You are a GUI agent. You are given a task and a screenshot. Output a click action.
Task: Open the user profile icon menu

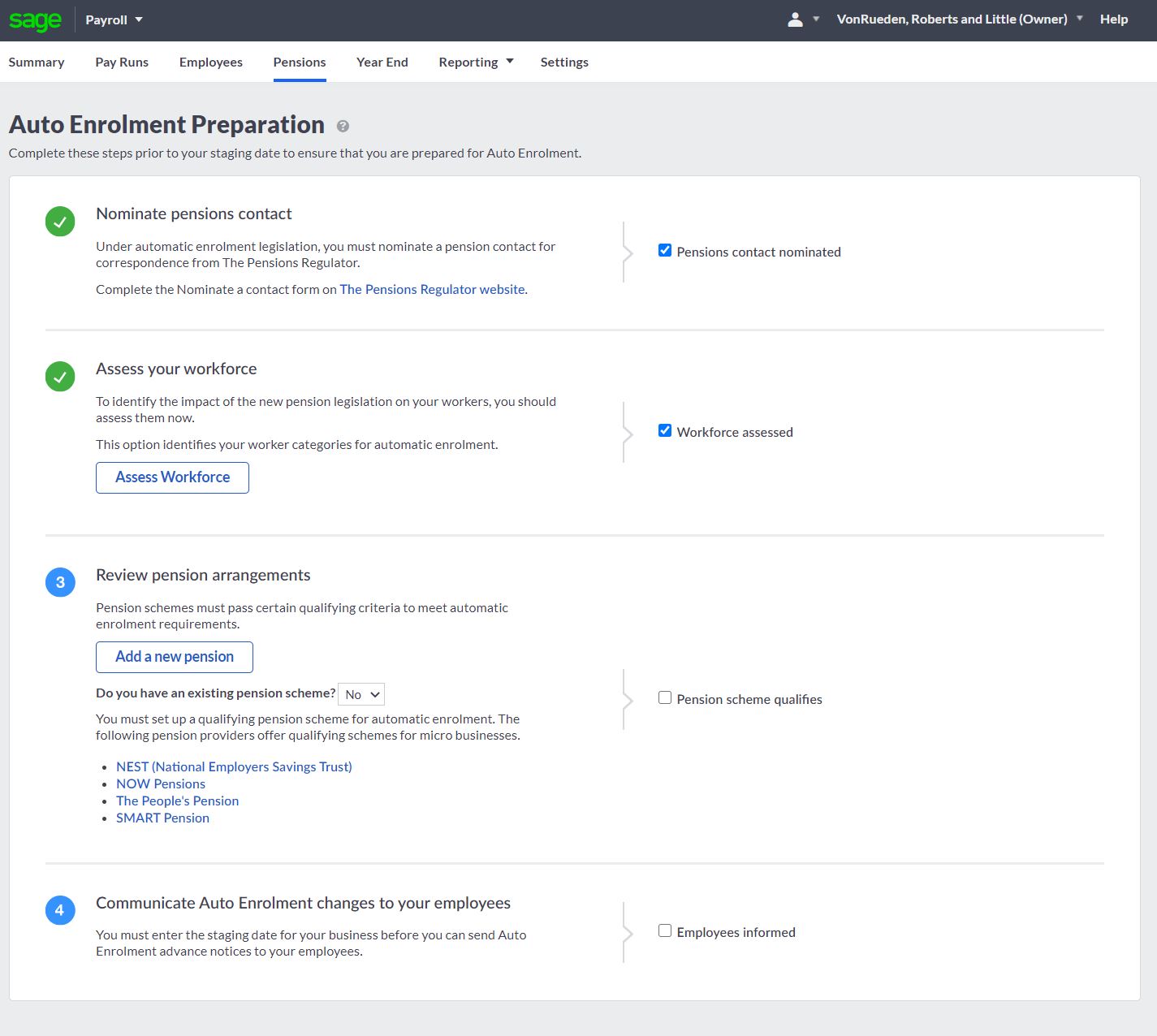[x=796, y=19]
